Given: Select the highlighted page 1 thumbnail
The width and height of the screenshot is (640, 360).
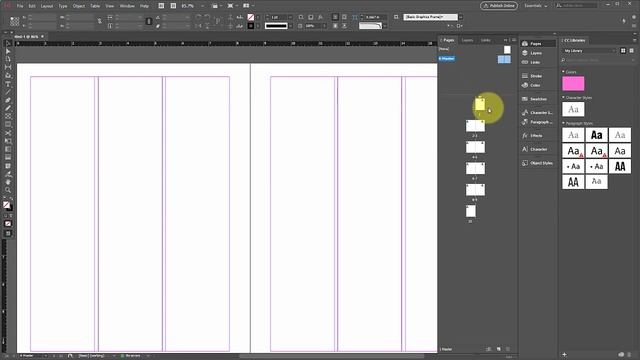Looking at the screenshot, I should click(480, 104).
